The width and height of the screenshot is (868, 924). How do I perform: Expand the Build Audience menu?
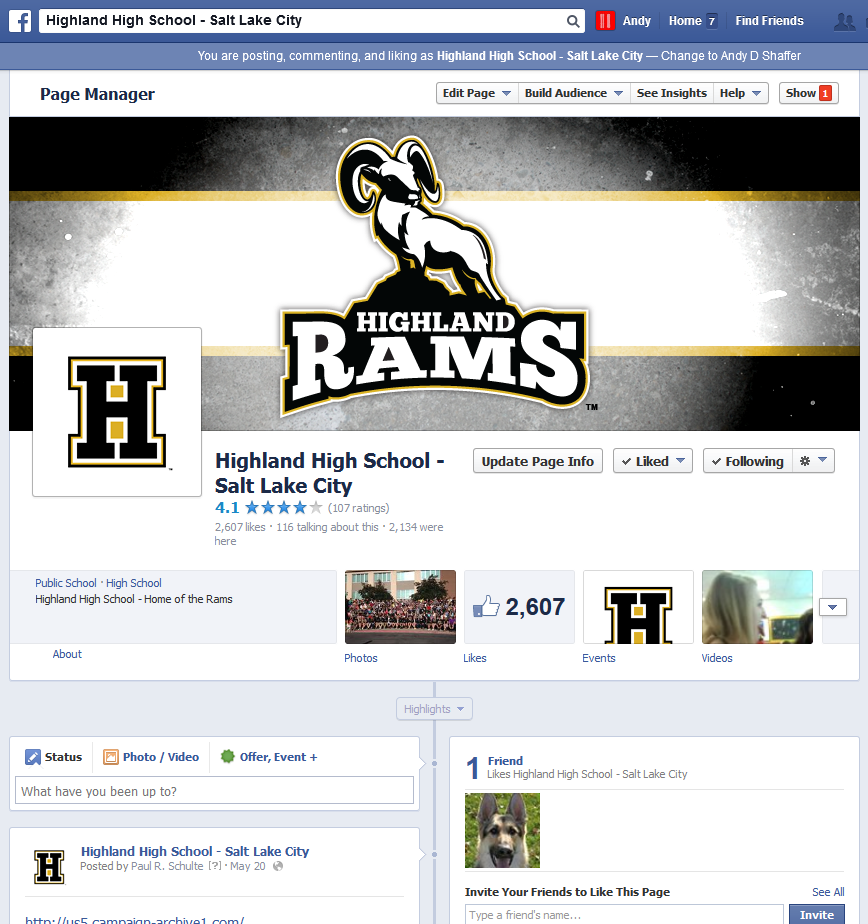[574, 93]
